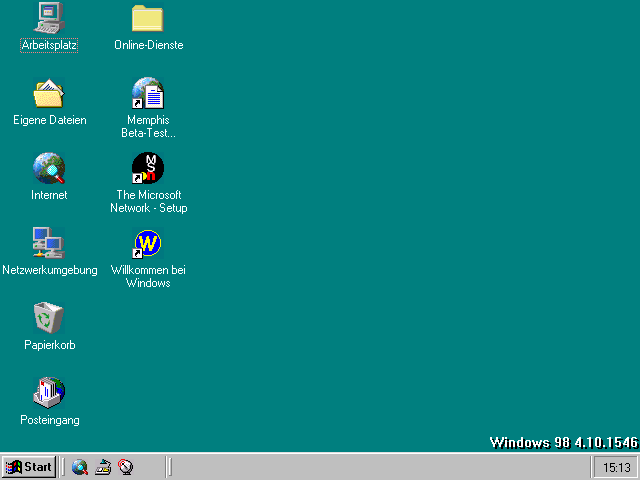Click The Microsoft Network - Setup label
Viewport: 640px width, 480px height.
[x=149, y=202]
